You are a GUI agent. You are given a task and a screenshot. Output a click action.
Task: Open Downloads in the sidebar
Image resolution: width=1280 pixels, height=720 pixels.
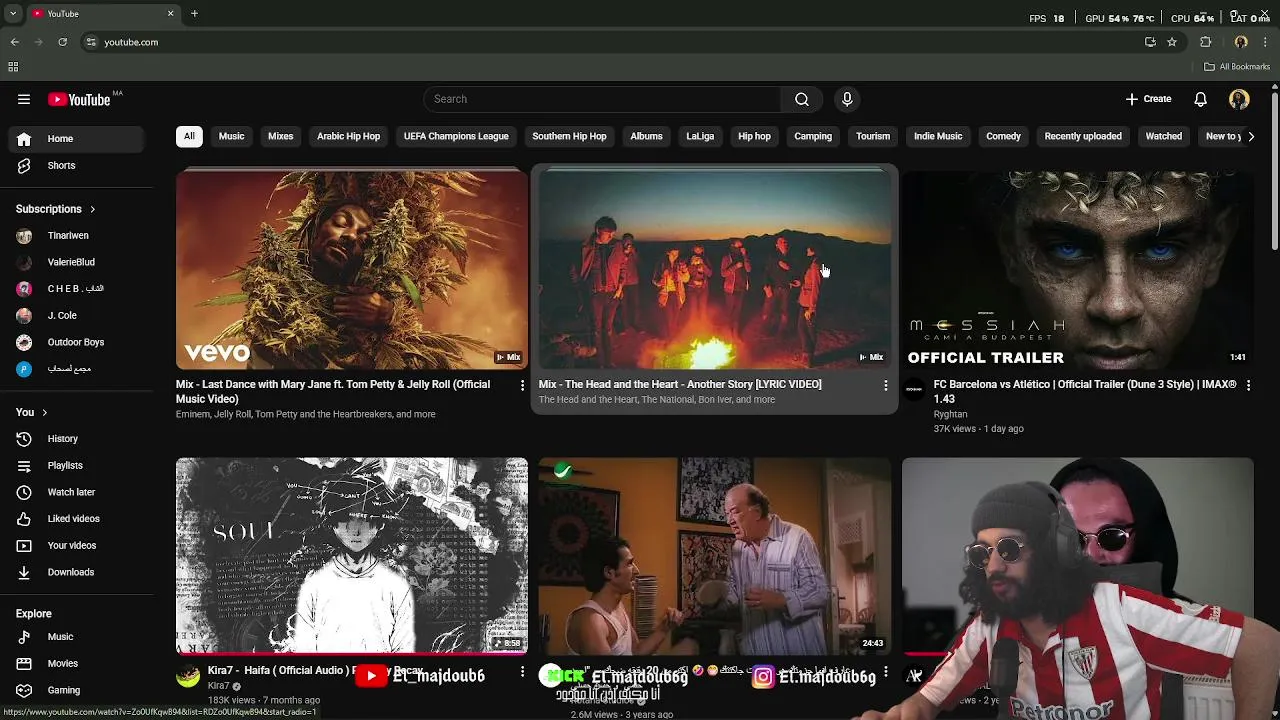77,572
